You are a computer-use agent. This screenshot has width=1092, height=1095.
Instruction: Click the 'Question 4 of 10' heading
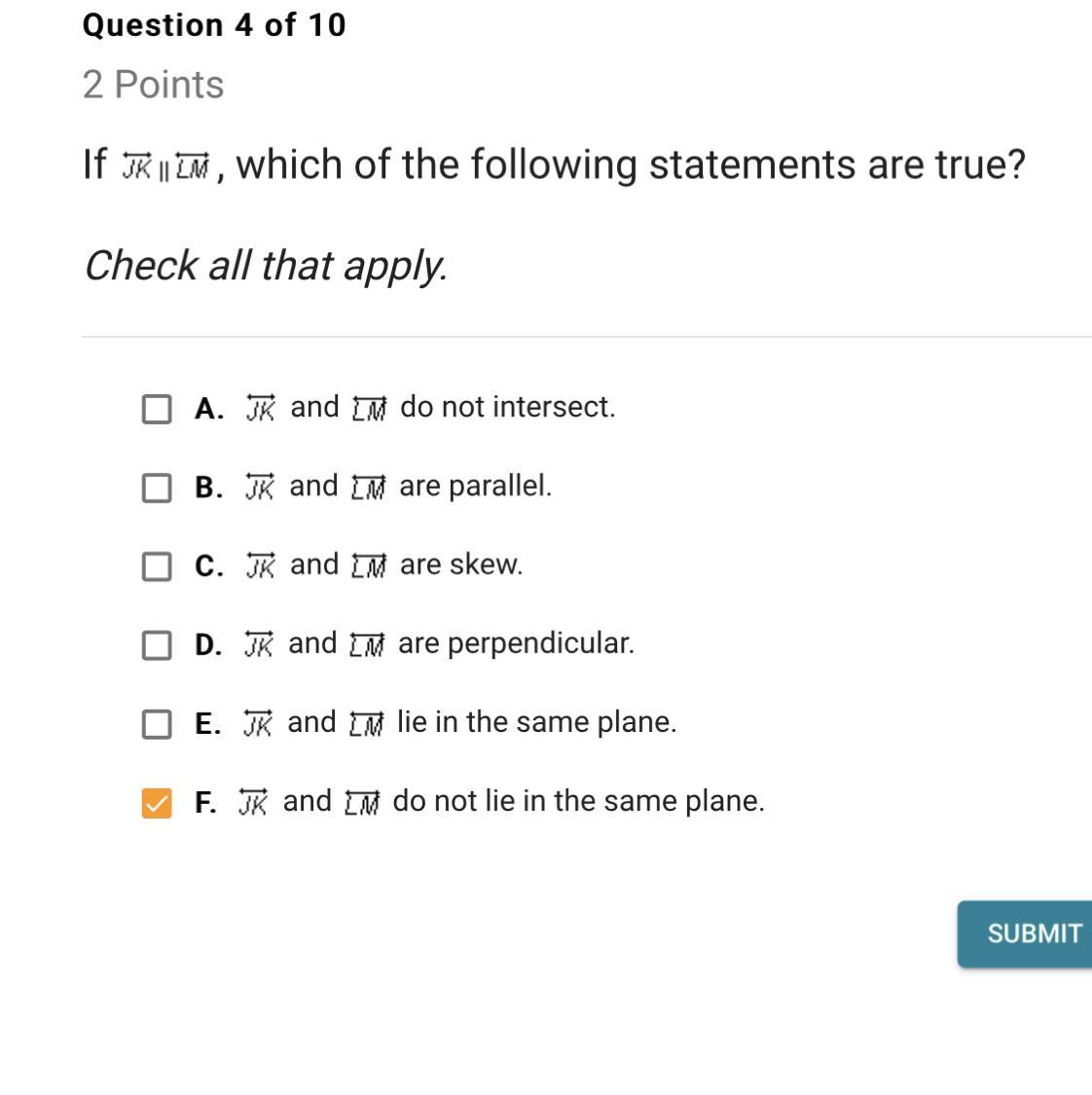coord(214,25)
